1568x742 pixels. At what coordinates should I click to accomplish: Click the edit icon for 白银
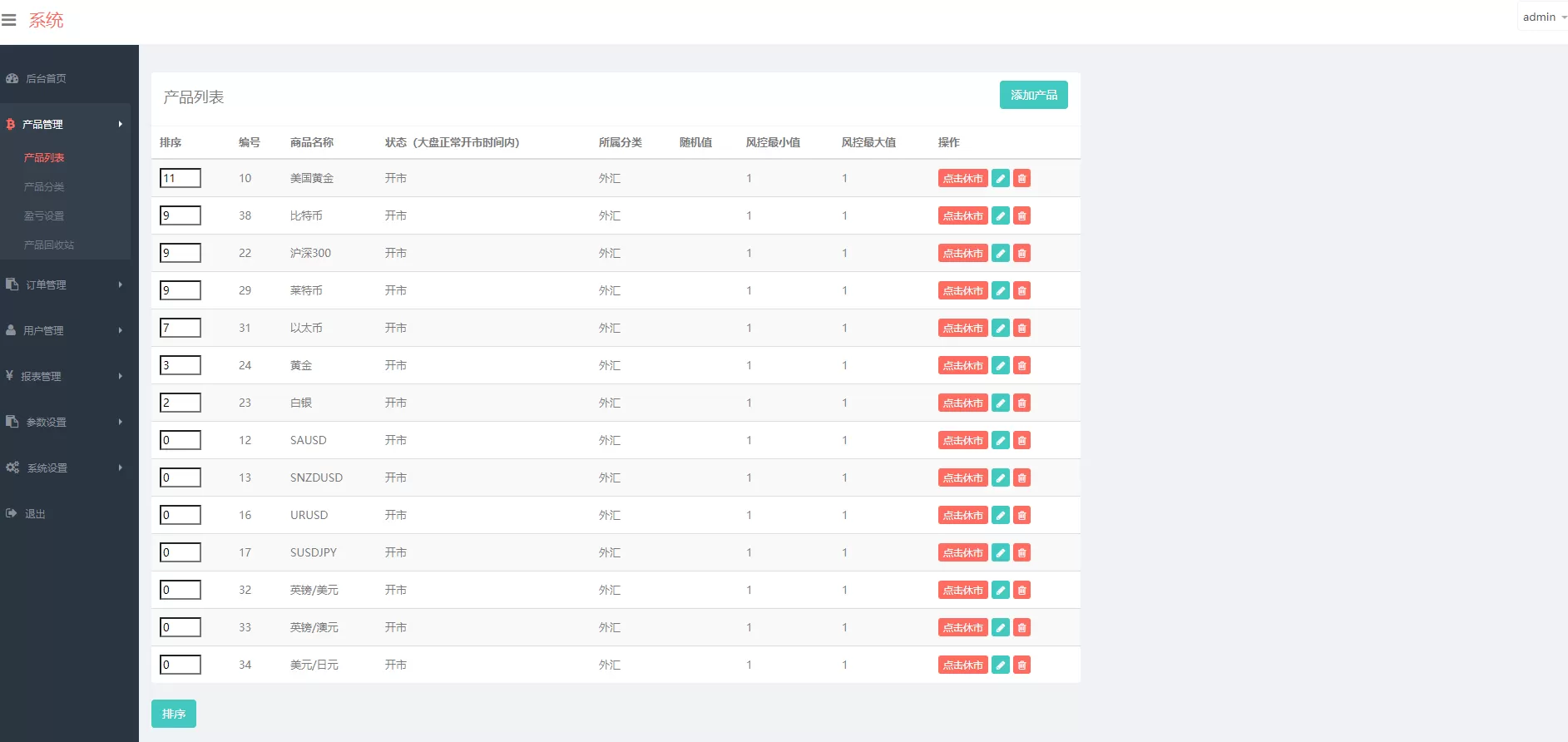[1001, 403]
